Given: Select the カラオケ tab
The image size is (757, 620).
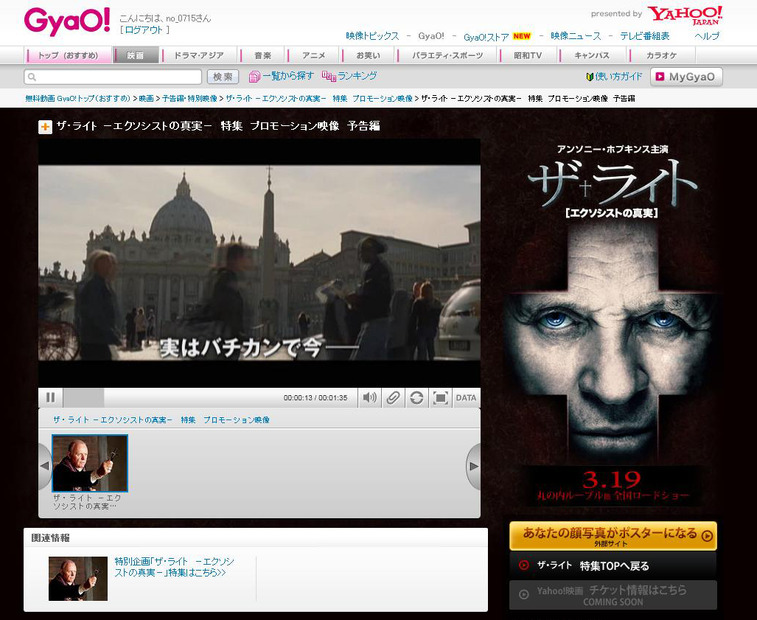Looking at the screenshot, I should (662, 56).
